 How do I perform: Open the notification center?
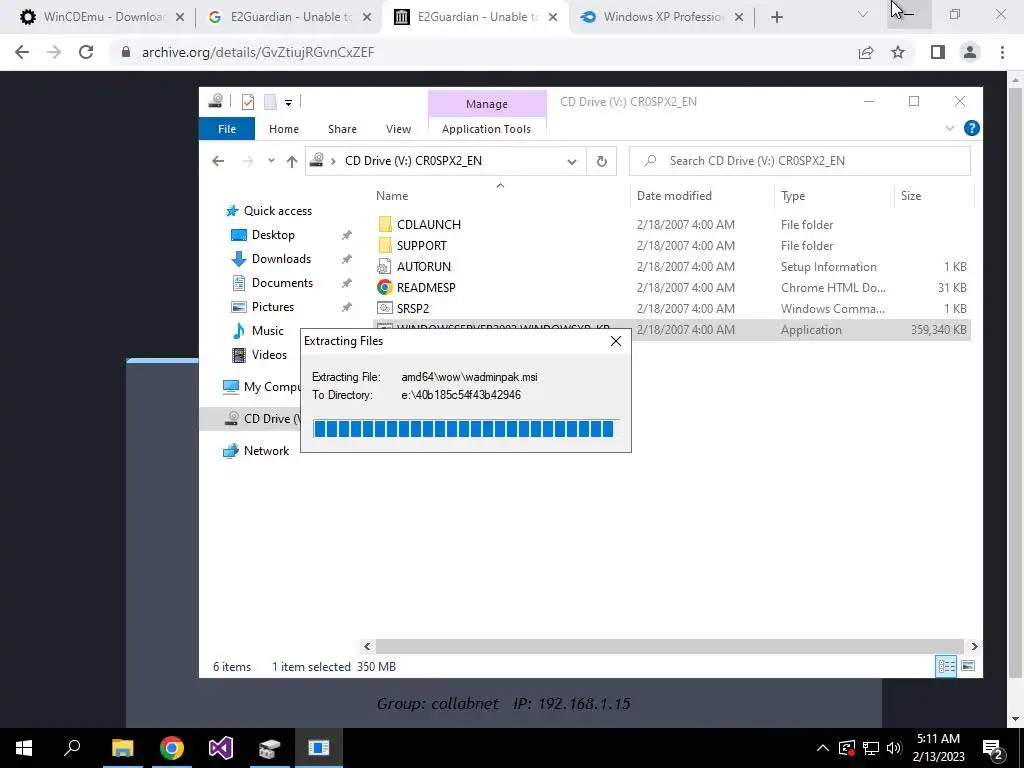[x=993, y=748]
